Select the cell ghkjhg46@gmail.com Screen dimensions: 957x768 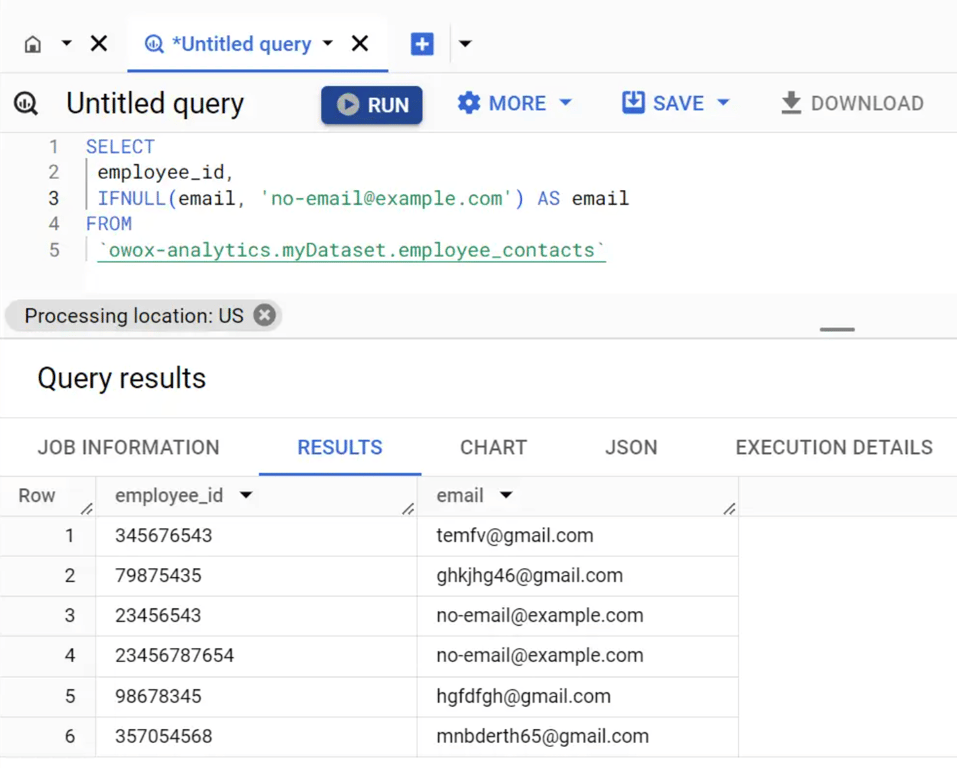click(x=577, y=576)
